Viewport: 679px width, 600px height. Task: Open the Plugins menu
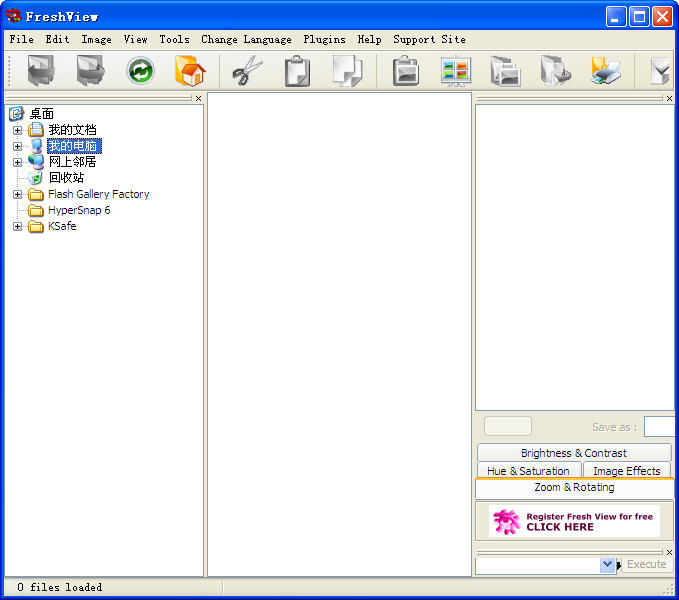(324, 40)
